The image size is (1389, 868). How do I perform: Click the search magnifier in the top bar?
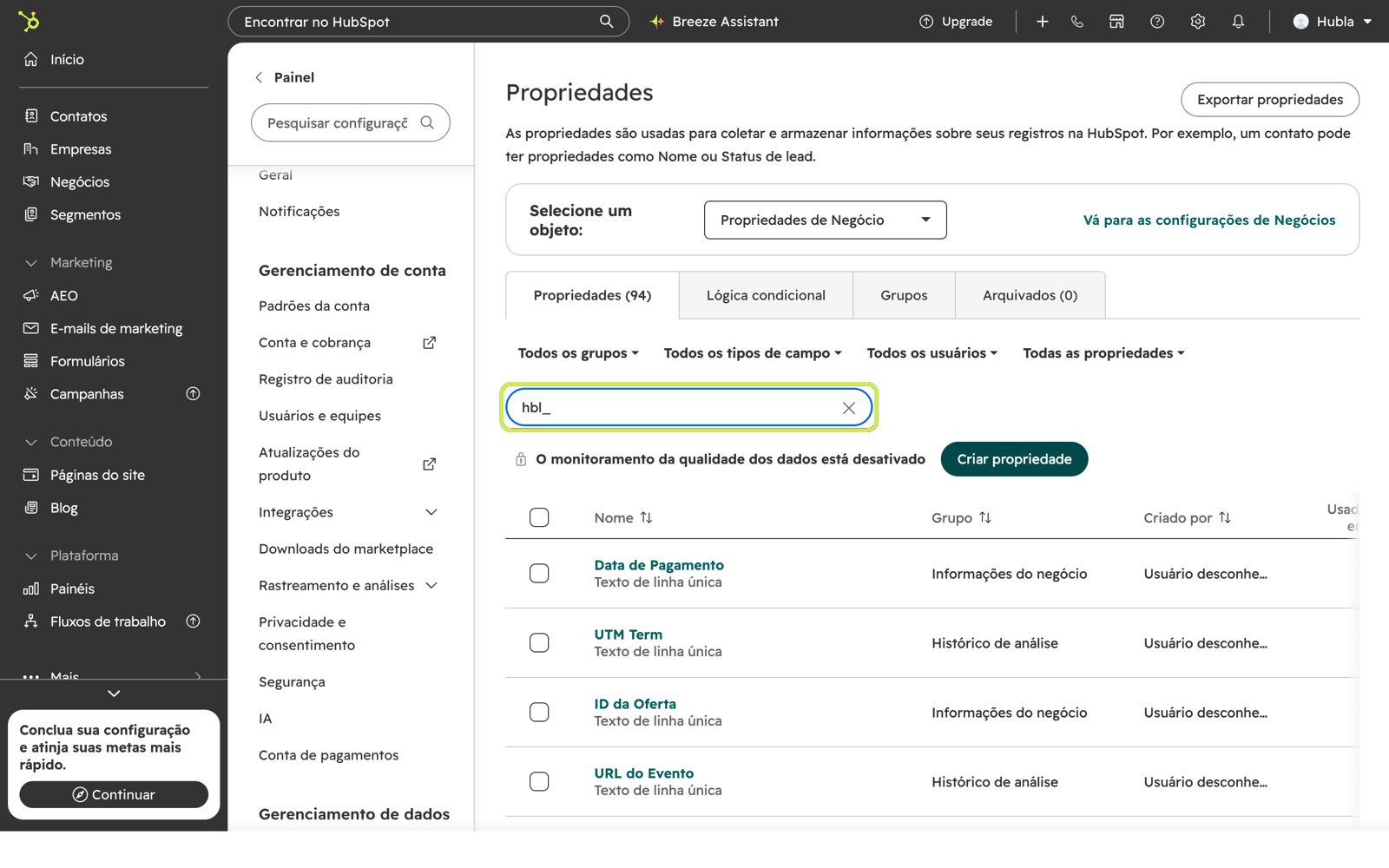point(606,21)
